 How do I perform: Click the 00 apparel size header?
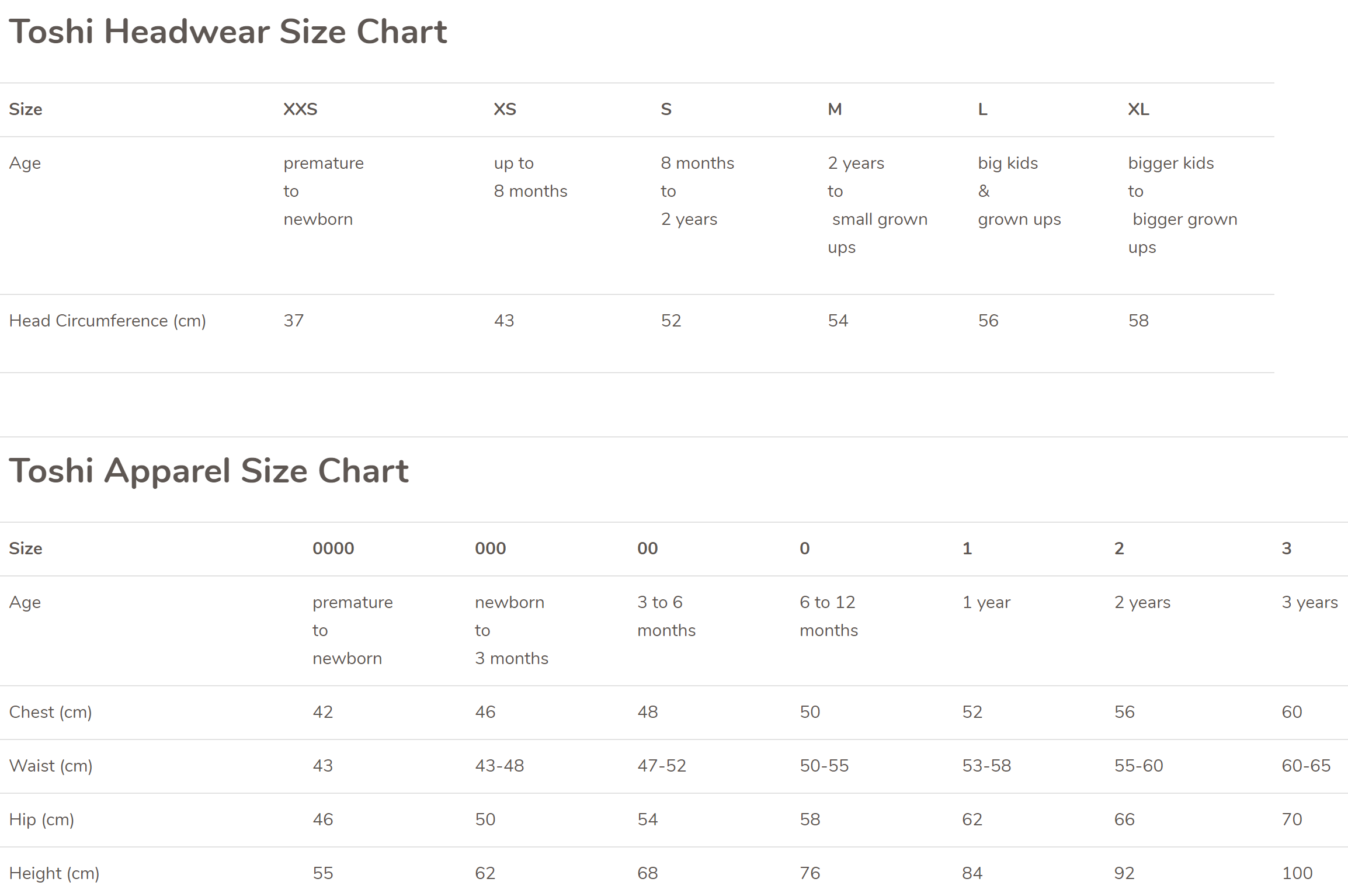(647, 548)
